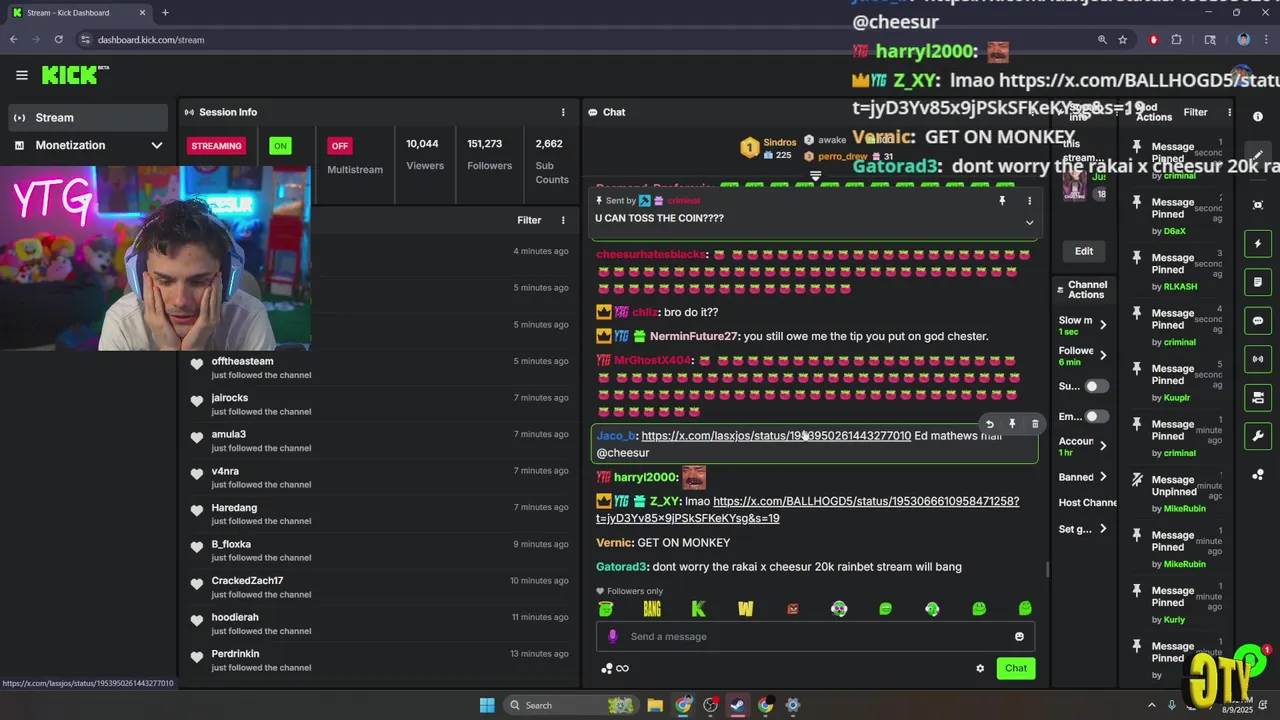Insert the green K emote
The height and width of the screenshot is (720, 1280).
tap(698, 608)
